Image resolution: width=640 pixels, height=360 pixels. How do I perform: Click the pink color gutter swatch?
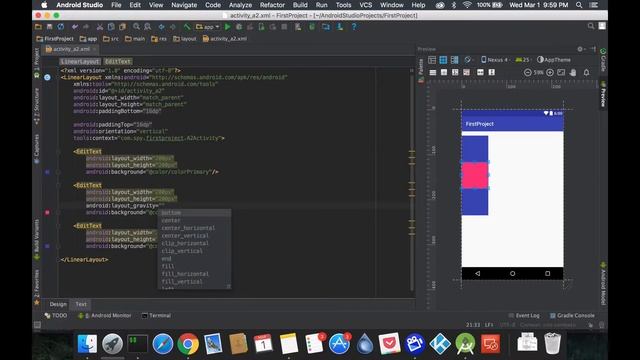[x=47, y=212]
